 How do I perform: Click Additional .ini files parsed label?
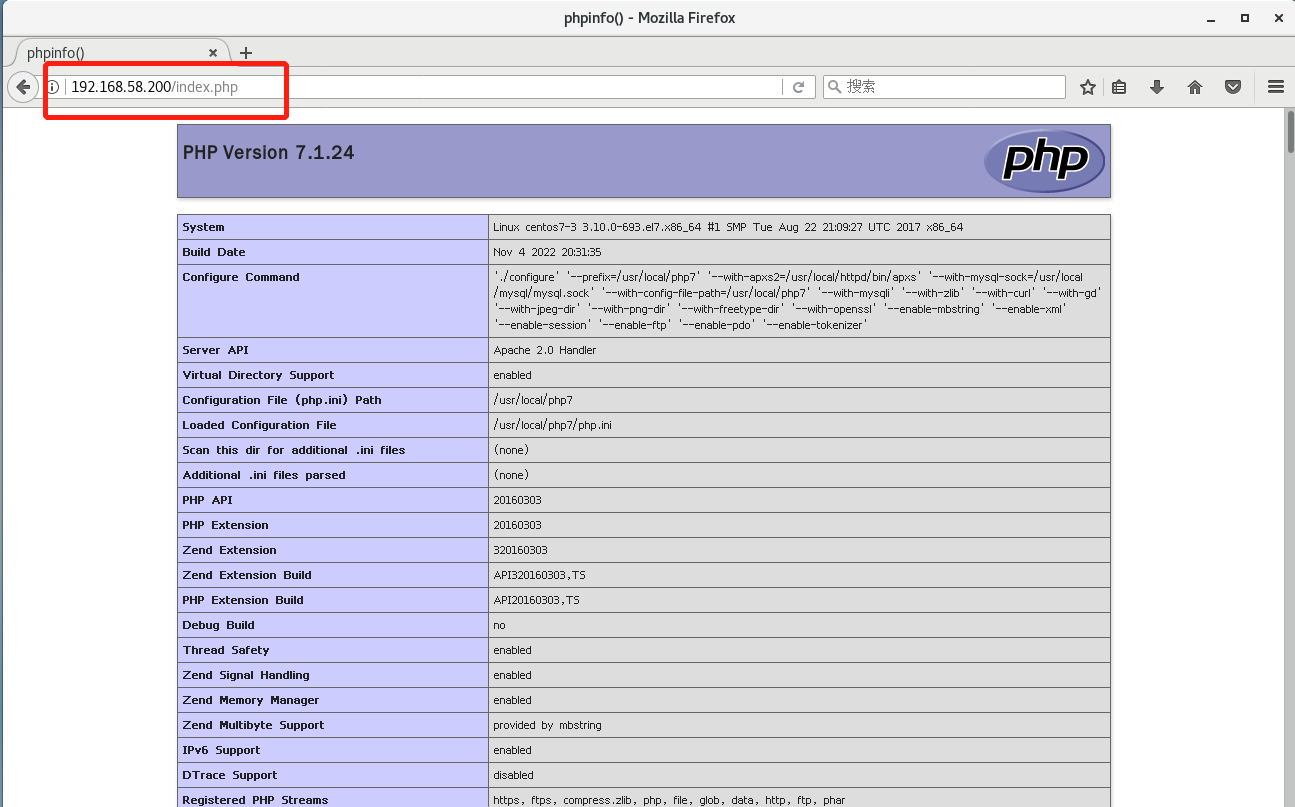tap(263, 475)
